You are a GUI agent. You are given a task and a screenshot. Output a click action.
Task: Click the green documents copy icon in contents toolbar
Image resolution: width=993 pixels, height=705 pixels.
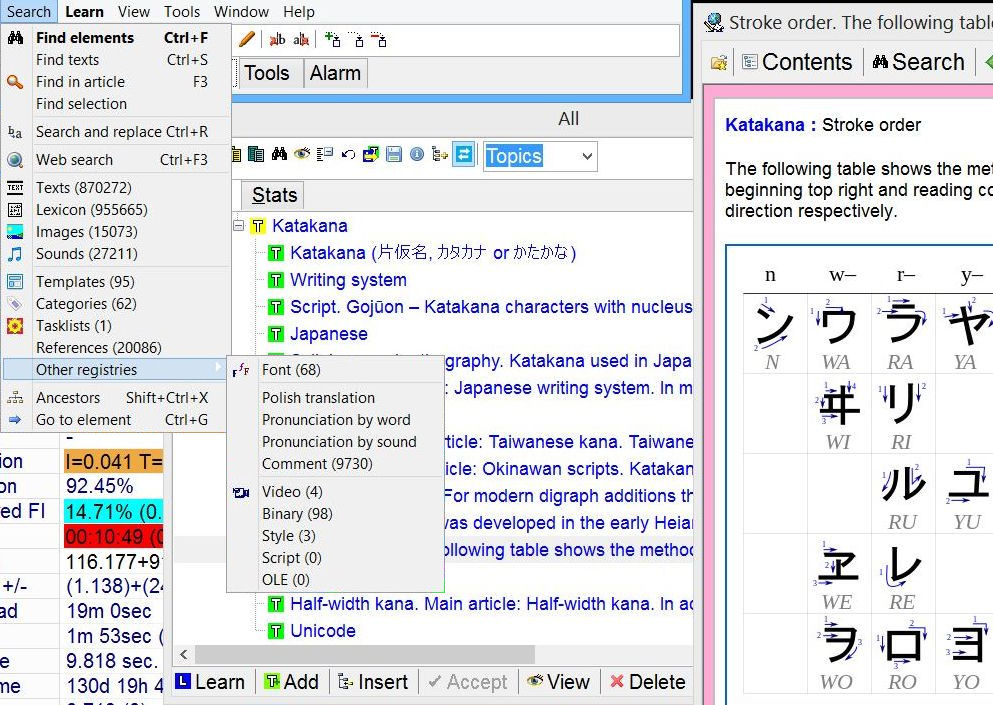point(256,154)
